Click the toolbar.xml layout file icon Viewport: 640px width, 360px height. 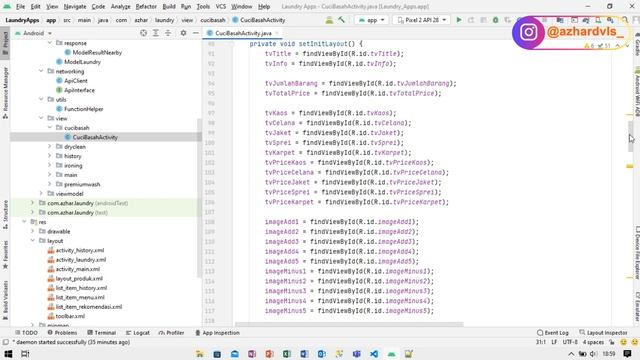51,316
